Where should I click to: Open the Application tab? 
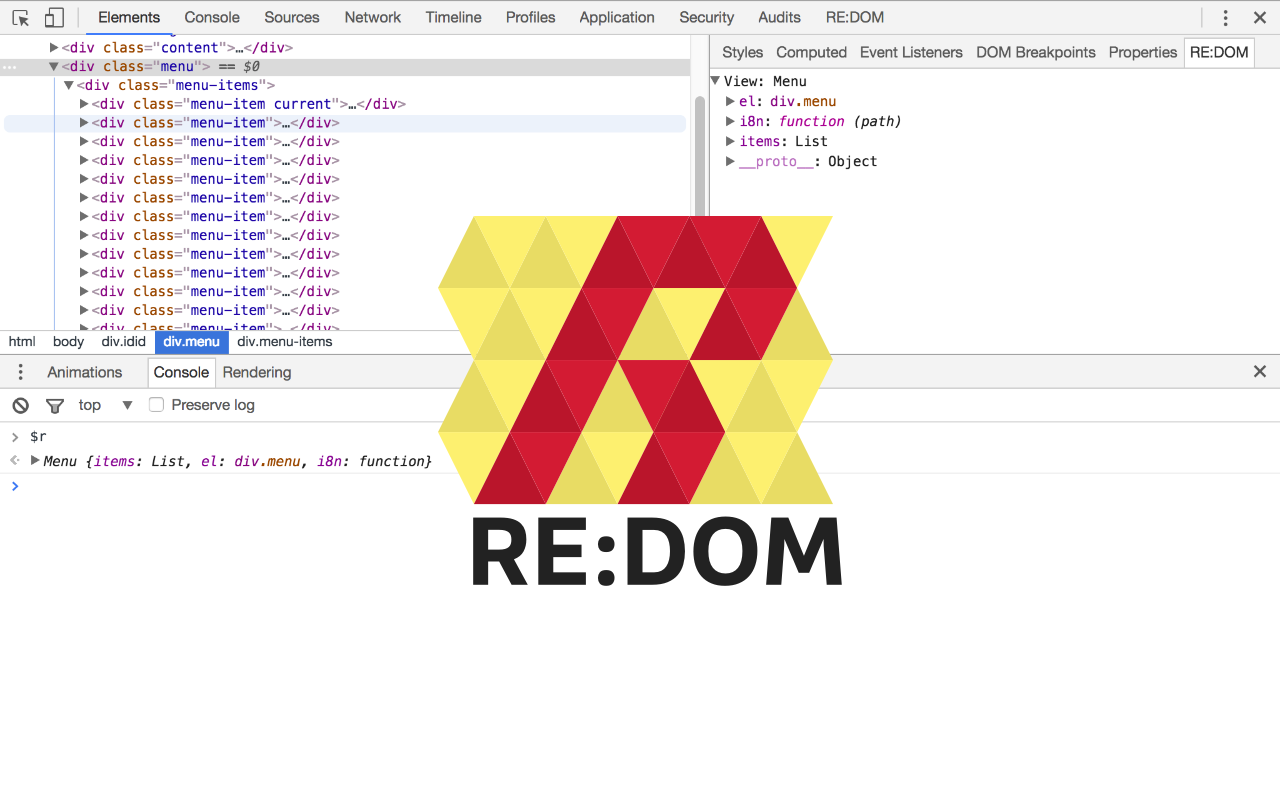[617, 17]
